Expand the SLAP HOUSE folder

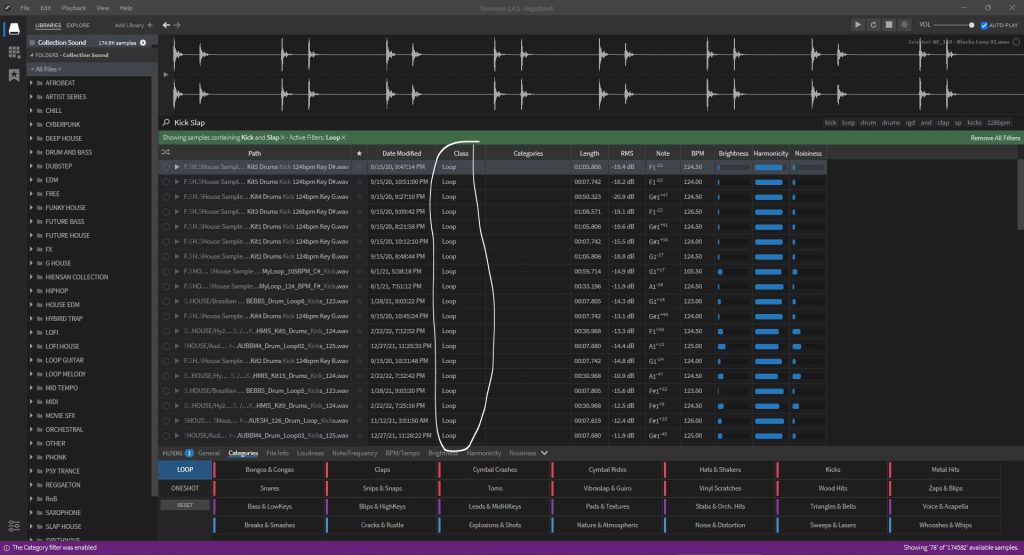coord(31,526)
